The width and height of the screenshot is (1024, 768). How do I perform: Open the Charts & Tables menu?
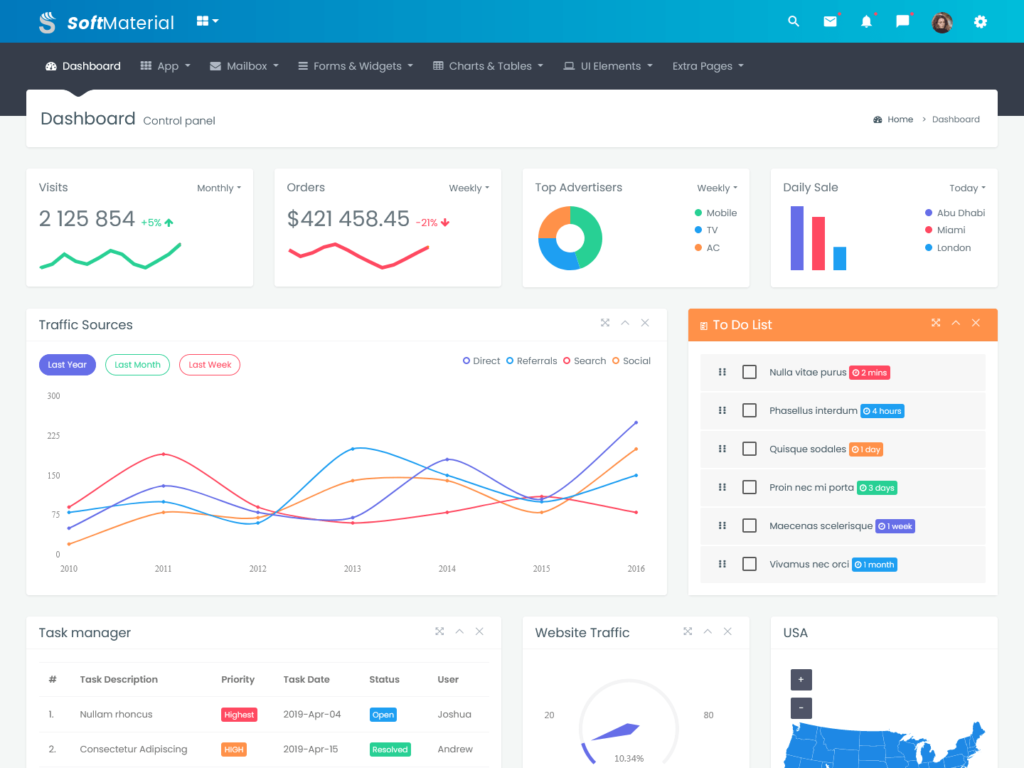click(487, 65)
